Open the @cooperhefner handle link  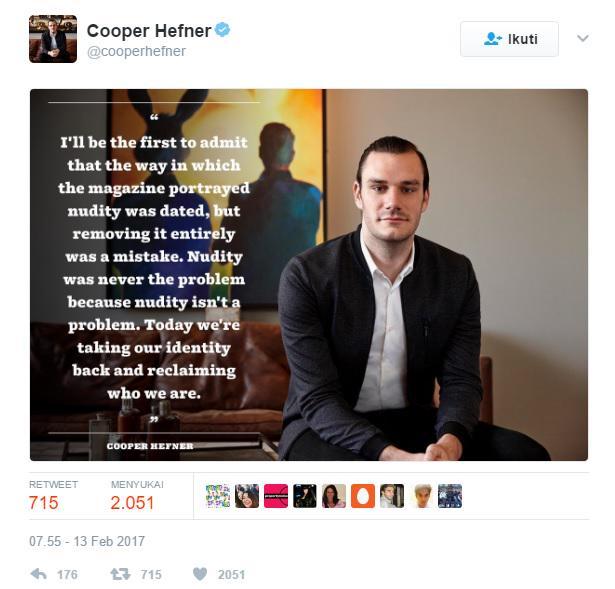tap(136, 51)
